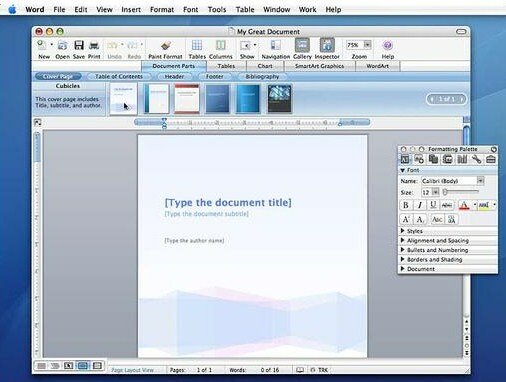Expand the Document section in palette
Screen dimensions: 506x382
point(403,269)
